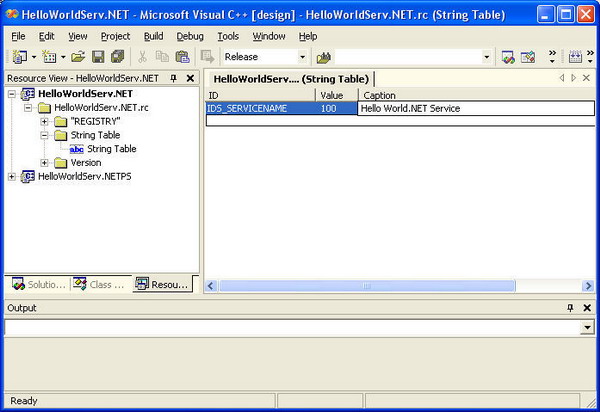This screenshot has width=600, height=412.
Task: Collapse the HelloWorldServ.NET.rc folder node
Action: point(28,108)
